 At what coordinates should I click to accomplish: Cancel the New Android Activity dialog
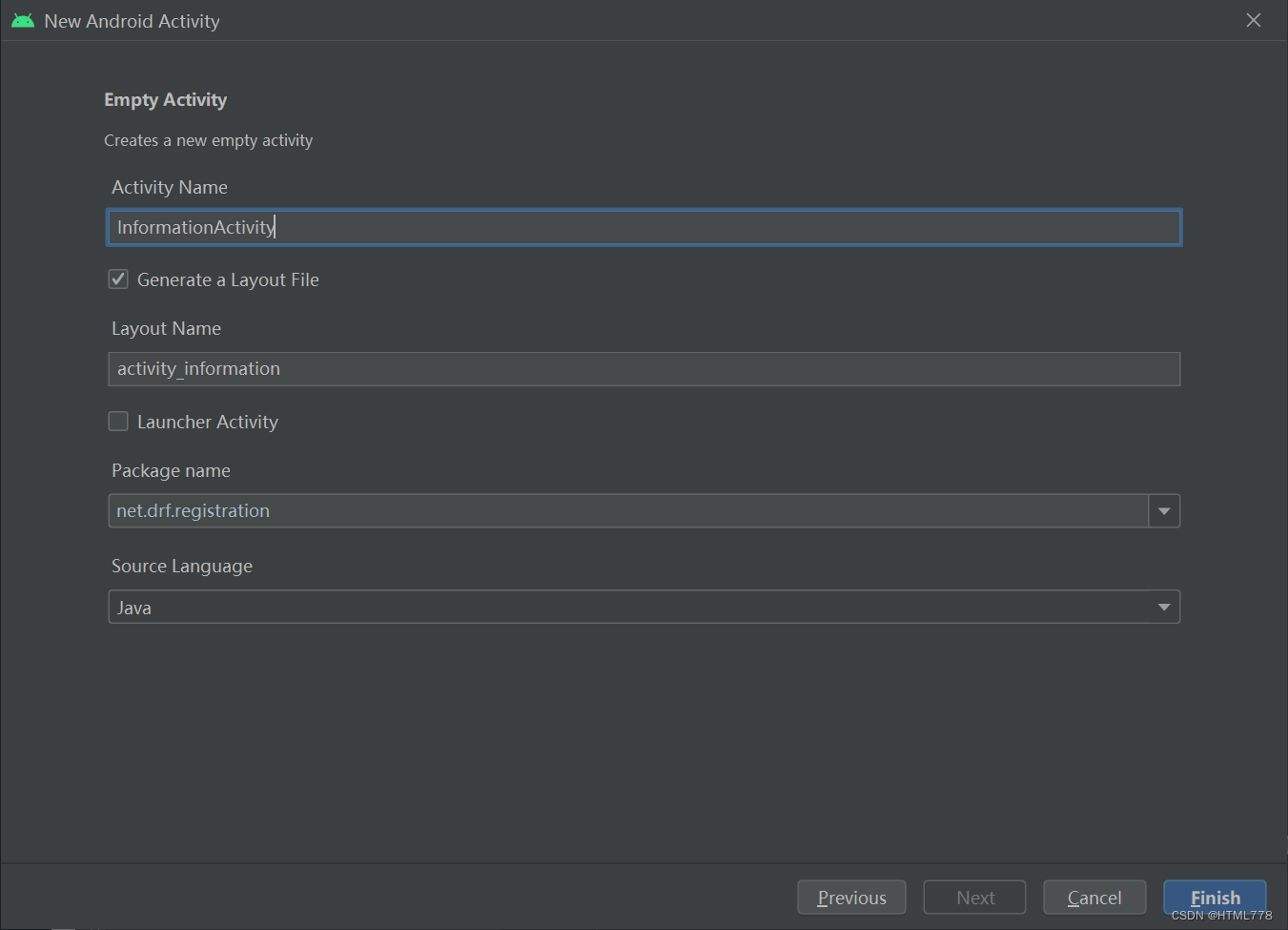pos(1094,898)
